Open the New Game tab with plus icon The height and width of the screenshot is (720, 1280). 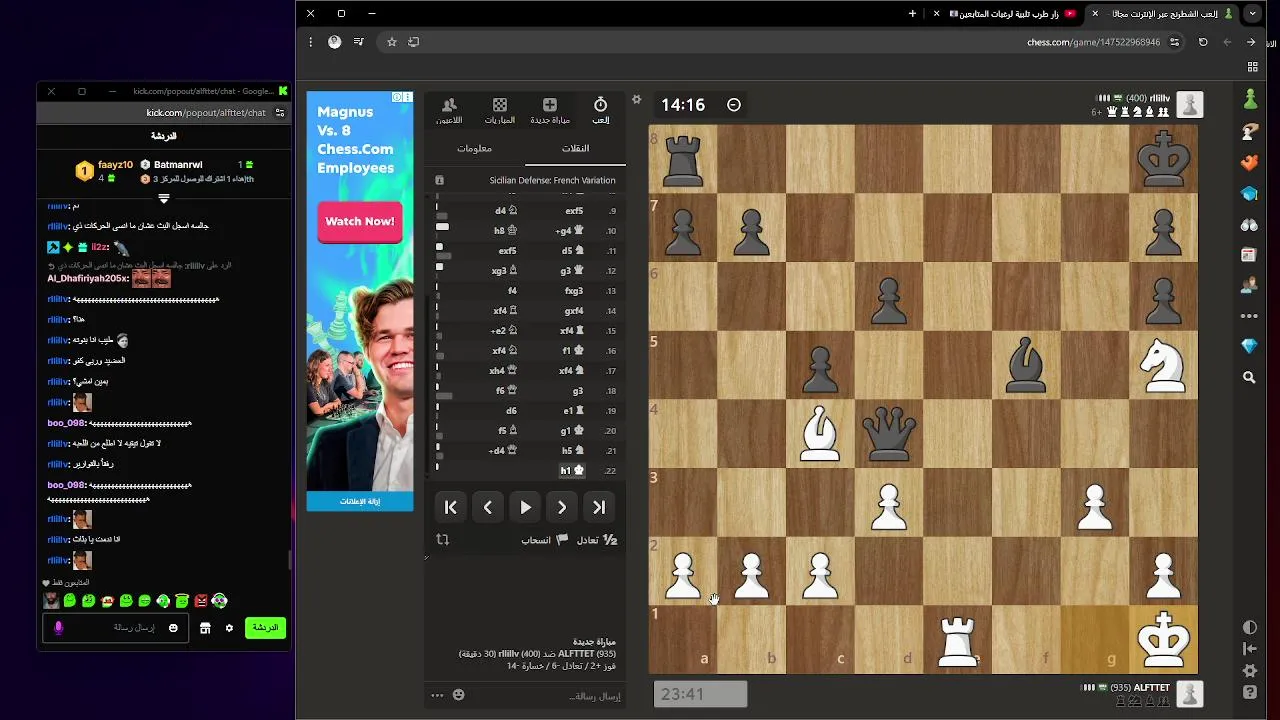549,110
